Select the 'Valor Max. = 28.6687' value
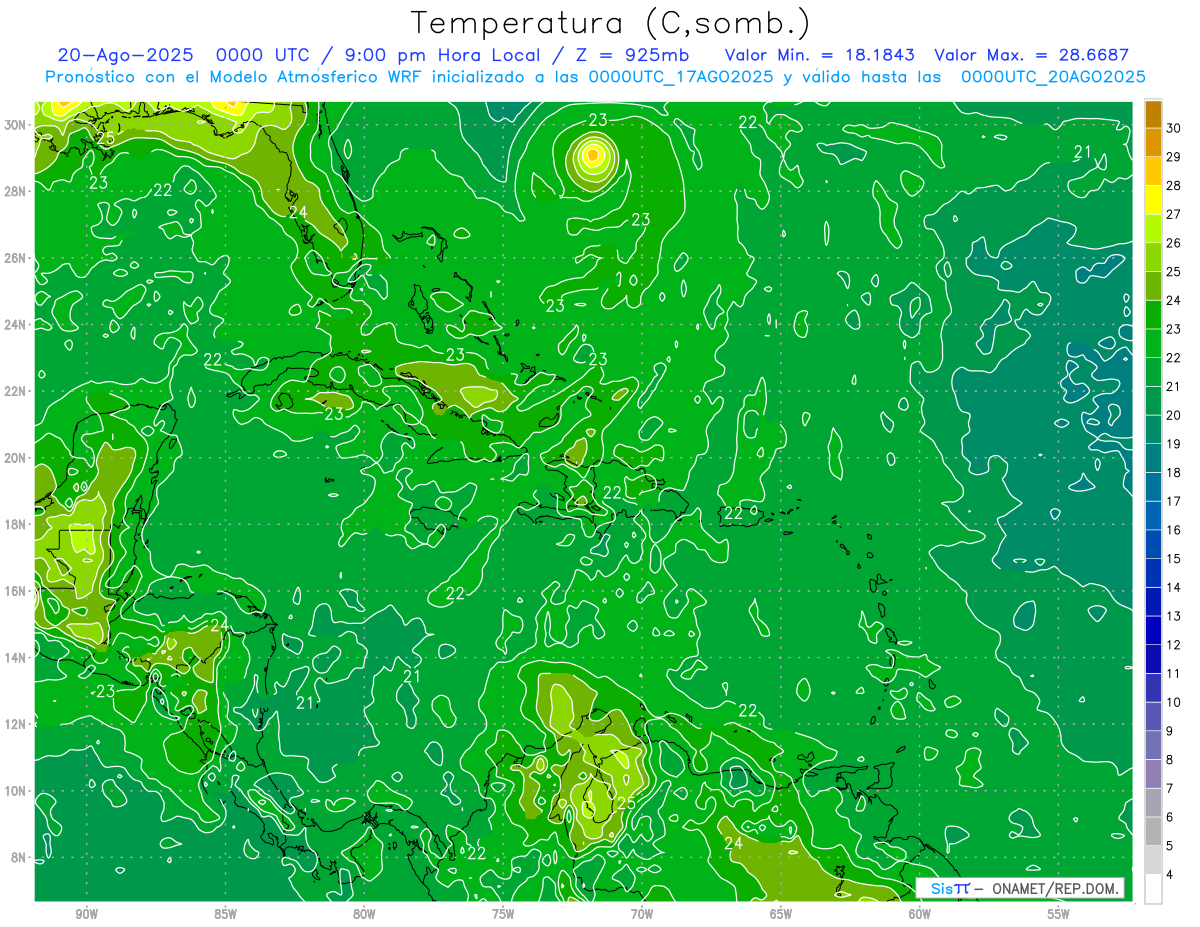 (x=1032, y=56)
